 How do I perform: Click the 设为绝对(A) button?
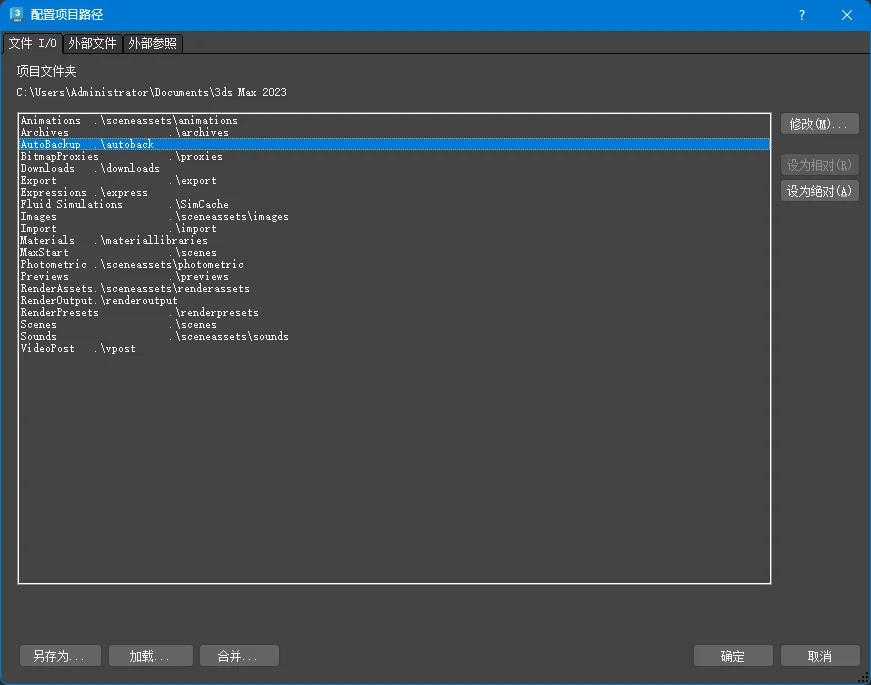[819, 191]
